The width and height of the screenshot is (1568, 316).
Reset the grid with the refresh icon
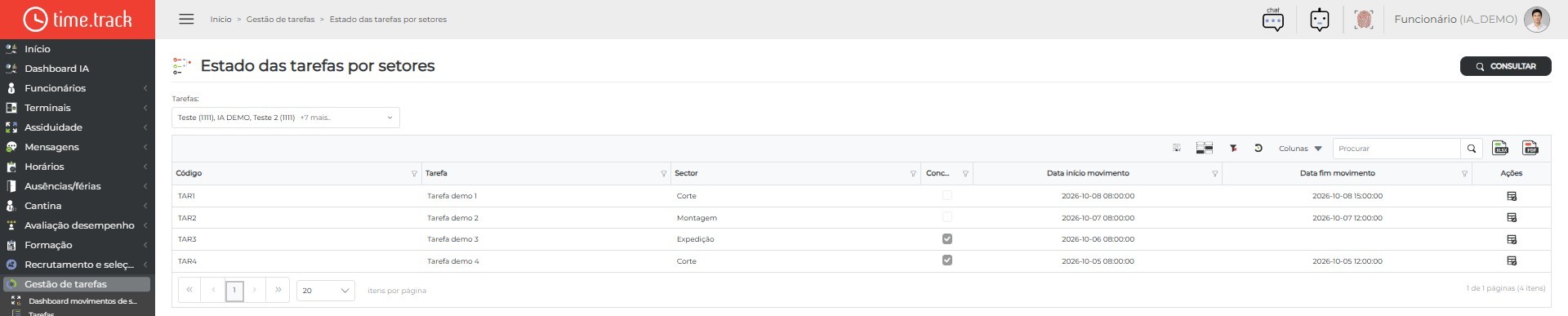(1258, 148)
